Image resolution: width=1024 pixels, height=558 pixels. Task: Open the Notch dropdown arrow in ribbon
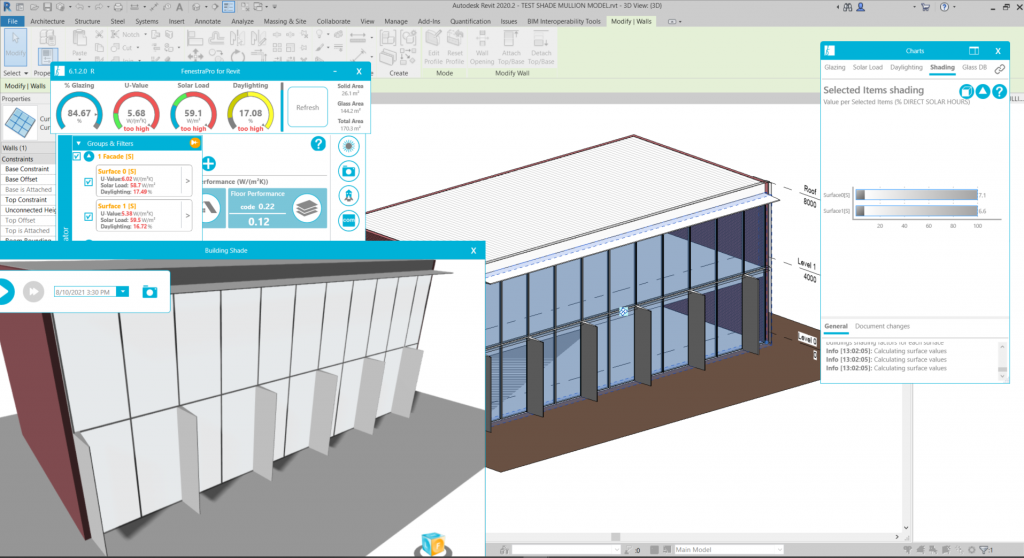point(145,35)
